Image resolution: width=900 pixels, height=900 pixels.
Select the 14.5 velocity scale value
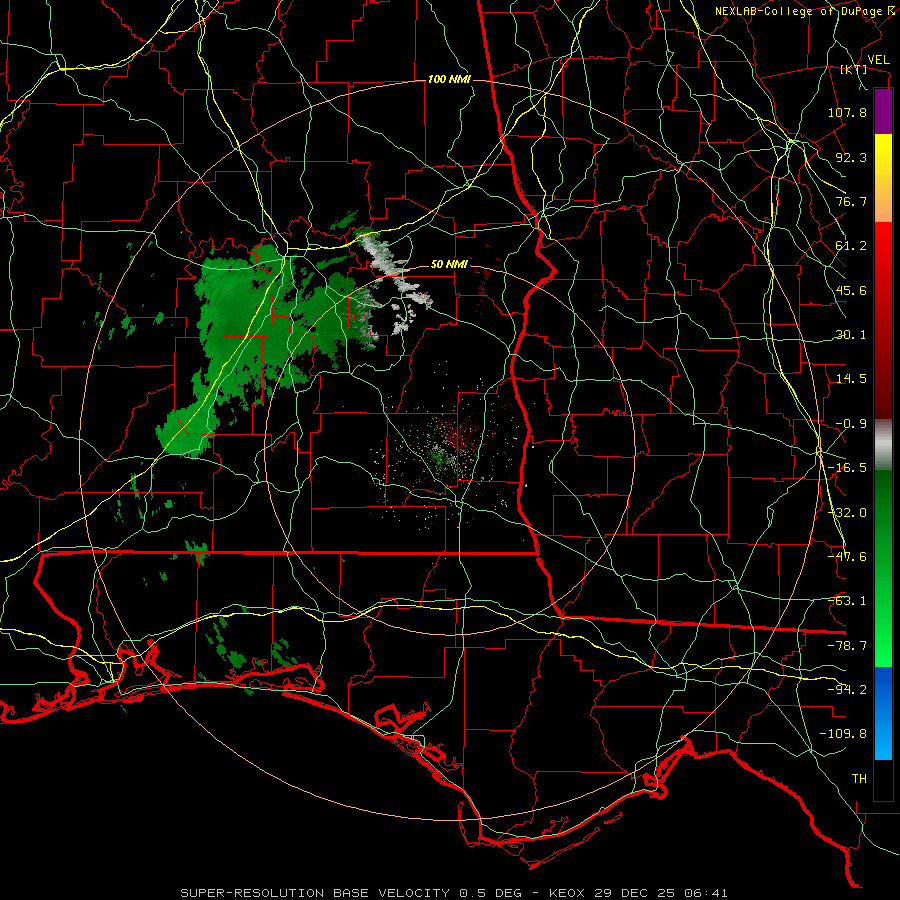851,379
